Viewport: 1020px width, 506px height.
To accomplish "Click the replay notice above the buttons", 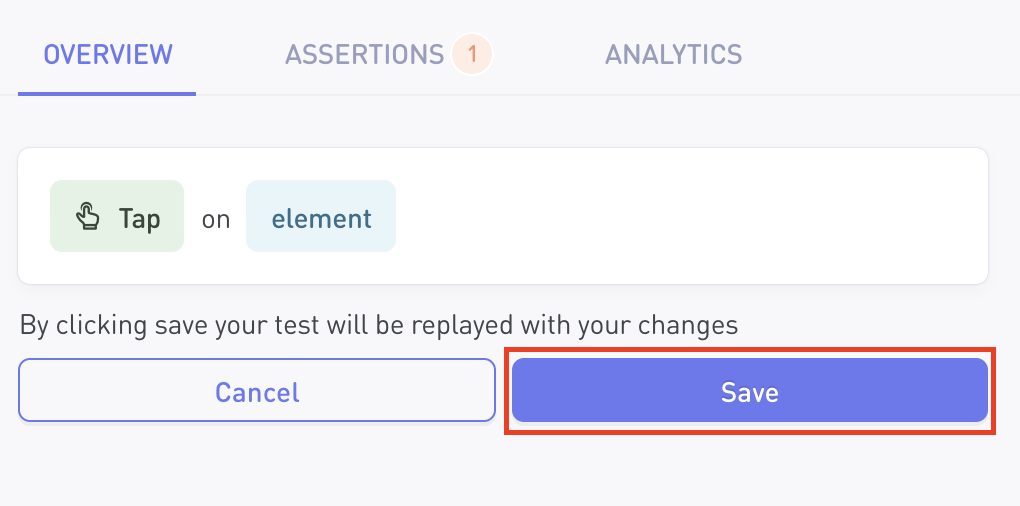I will [378, 325].
